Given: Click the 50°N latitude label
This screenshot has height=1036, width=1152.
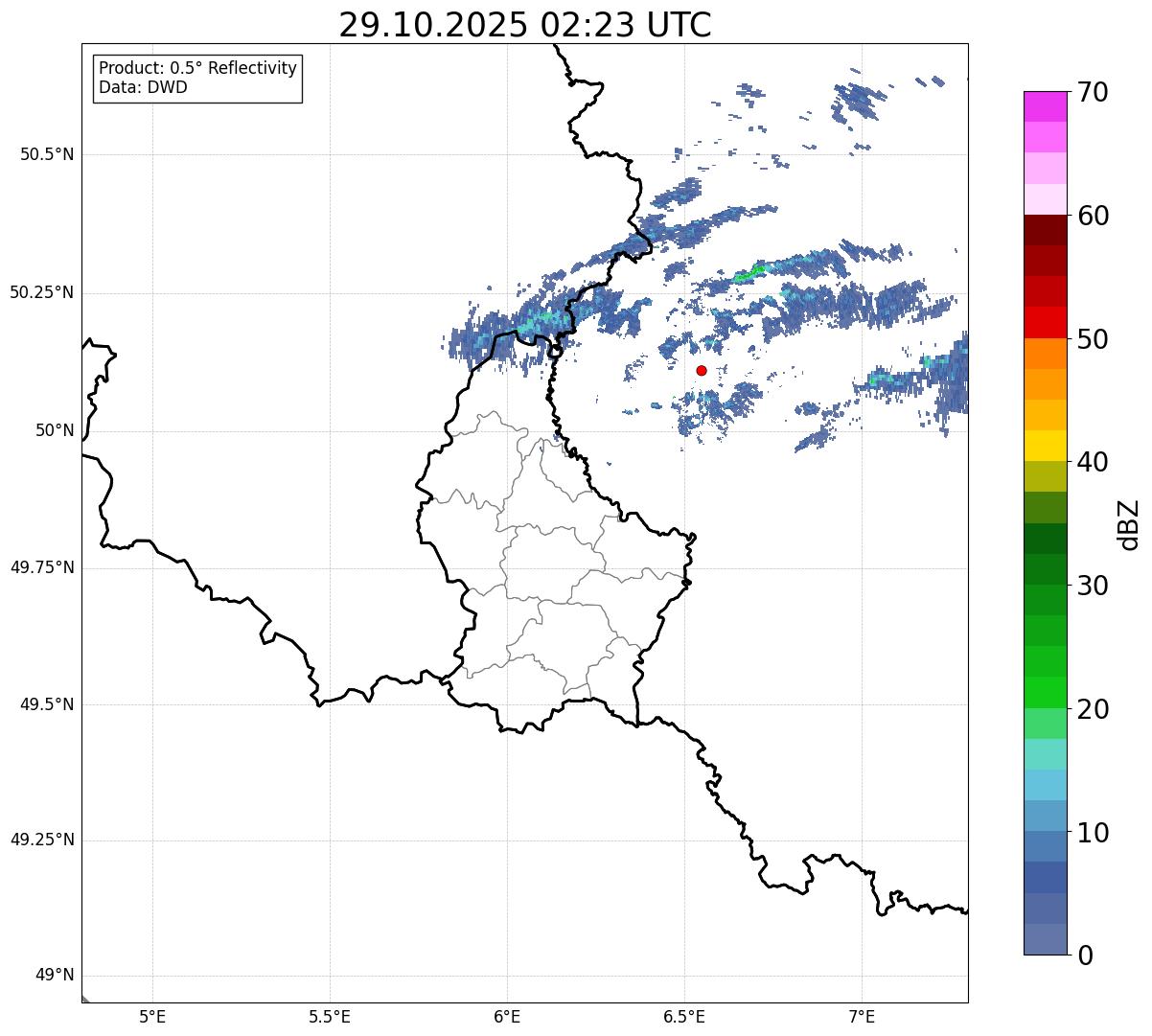Looking at the screenshot, I should pos(55,430).
